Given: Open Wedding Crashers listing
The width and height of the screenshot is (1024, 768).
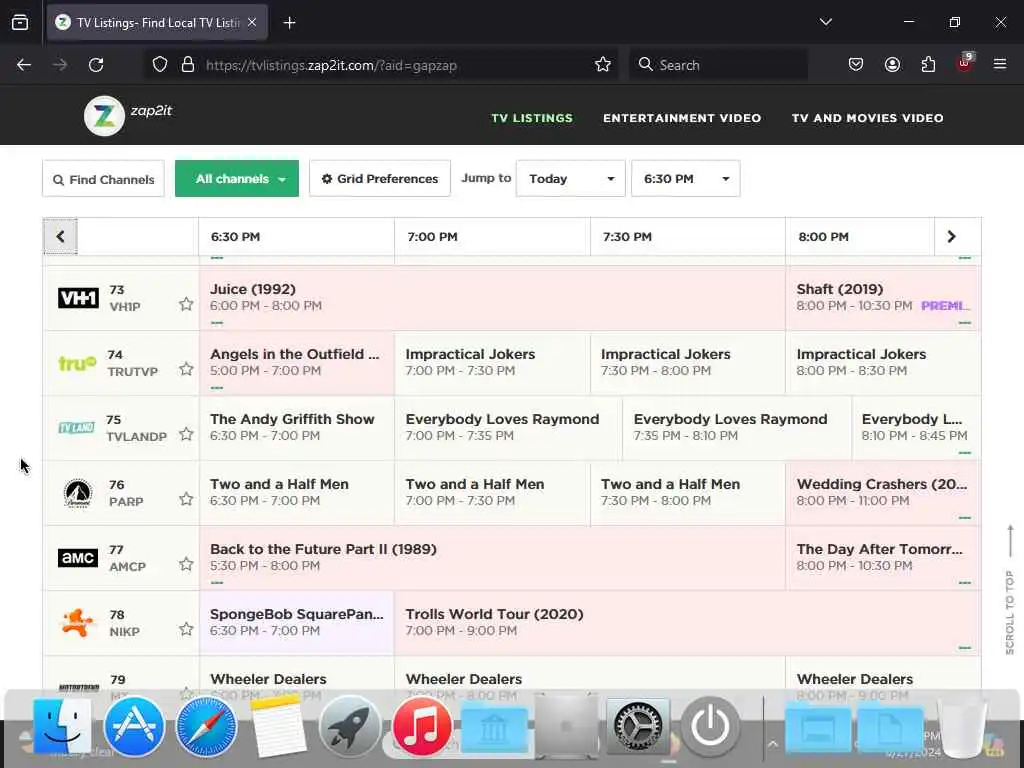Looking at the screenshot, I should coord(883,493).
